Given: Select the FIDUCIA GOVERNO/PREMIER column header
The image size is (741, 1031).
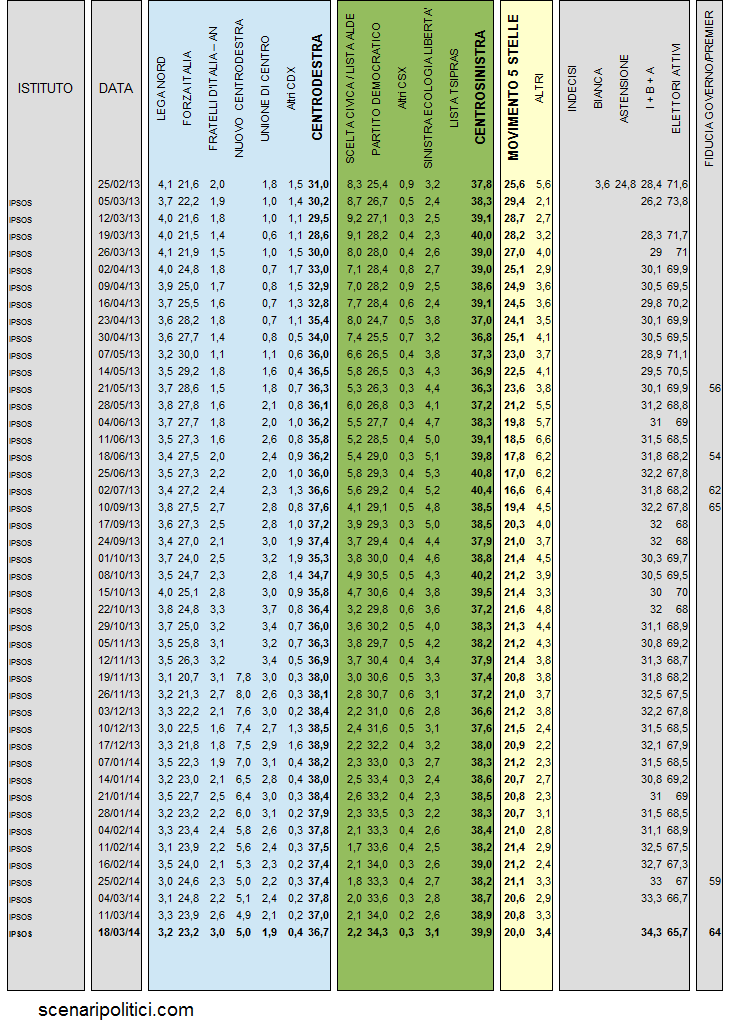Looking at the screenshot, I should (x=709, y=88).
